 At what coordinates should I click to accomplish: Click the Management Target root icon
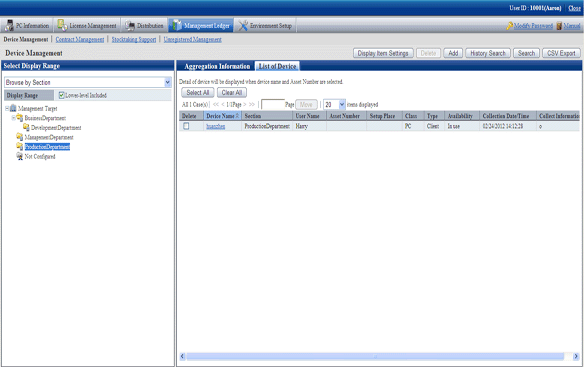[13, 108]
